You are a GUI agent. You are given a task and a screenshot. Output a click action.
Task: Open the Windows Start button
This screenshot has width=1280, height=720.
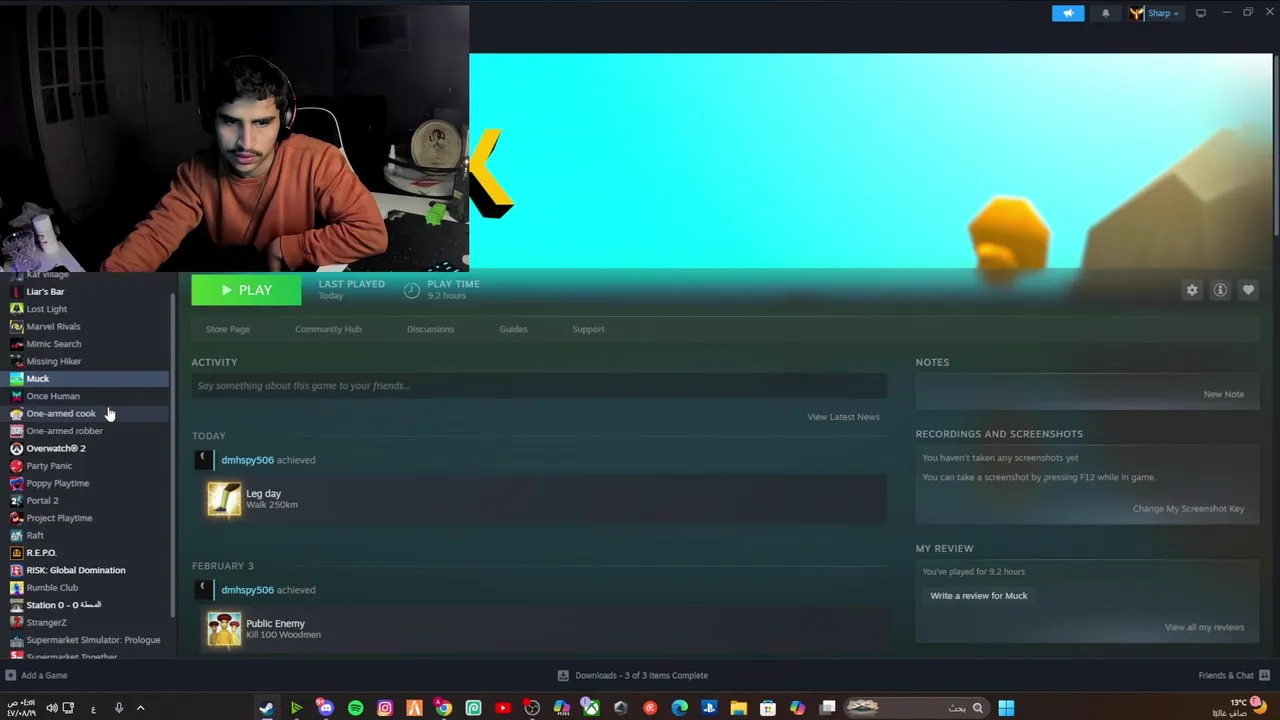tap(1006, 708)
